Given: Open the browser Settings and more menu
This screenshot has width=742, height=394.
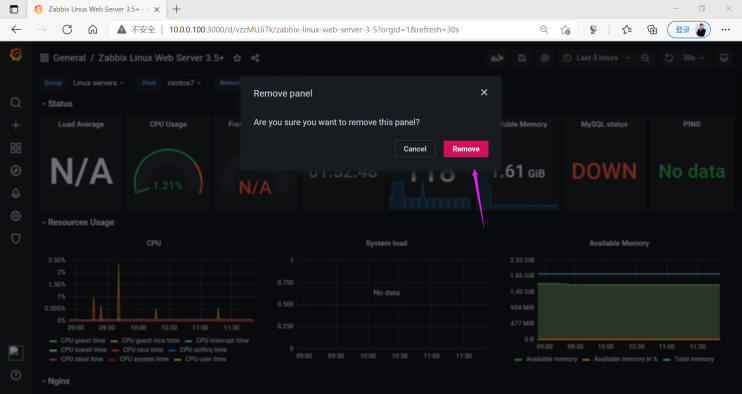Looking at the screenshot, I should click(x=725, y=29).
